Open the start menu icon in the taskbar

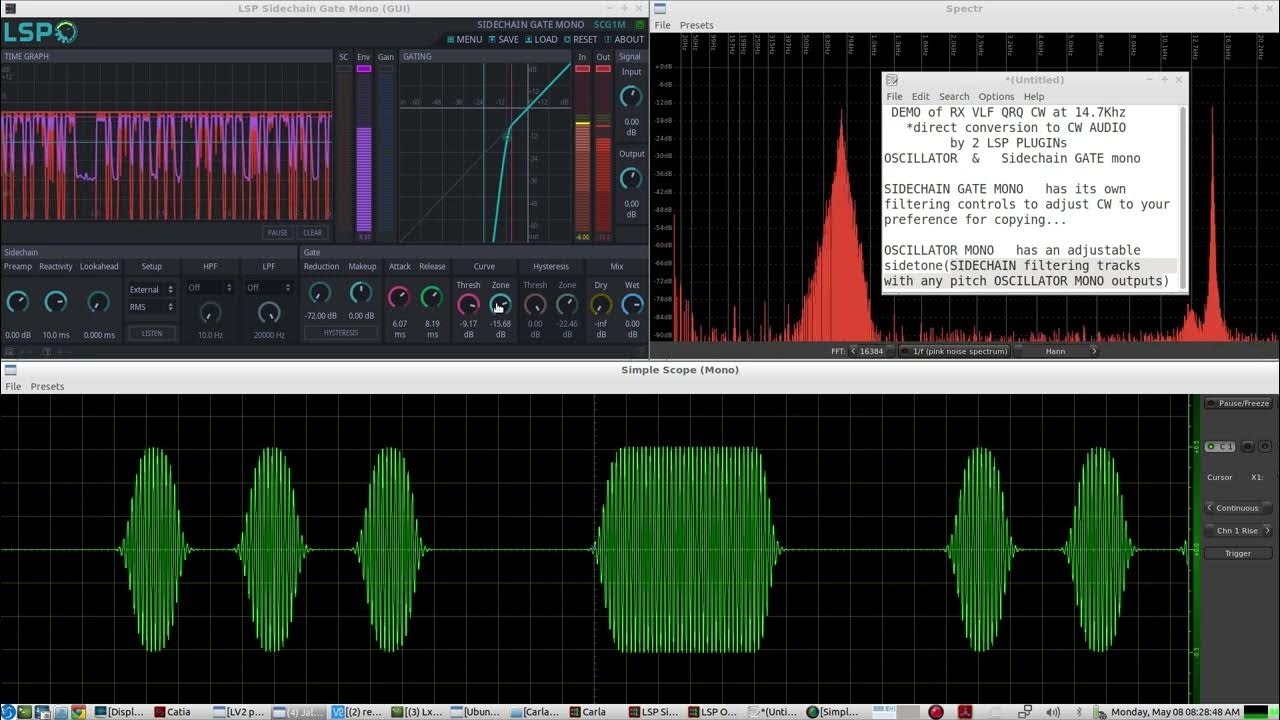[x=8, y=712]
